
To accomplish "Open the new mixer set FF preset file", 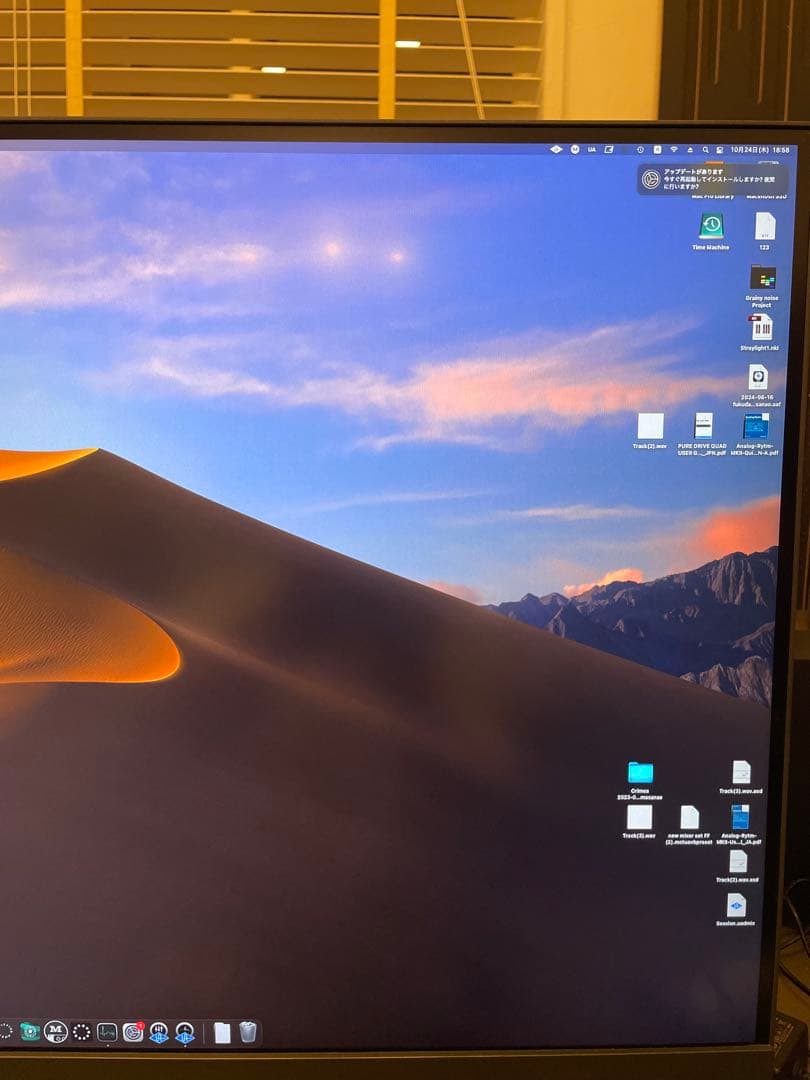I will (x=689, y=817).
